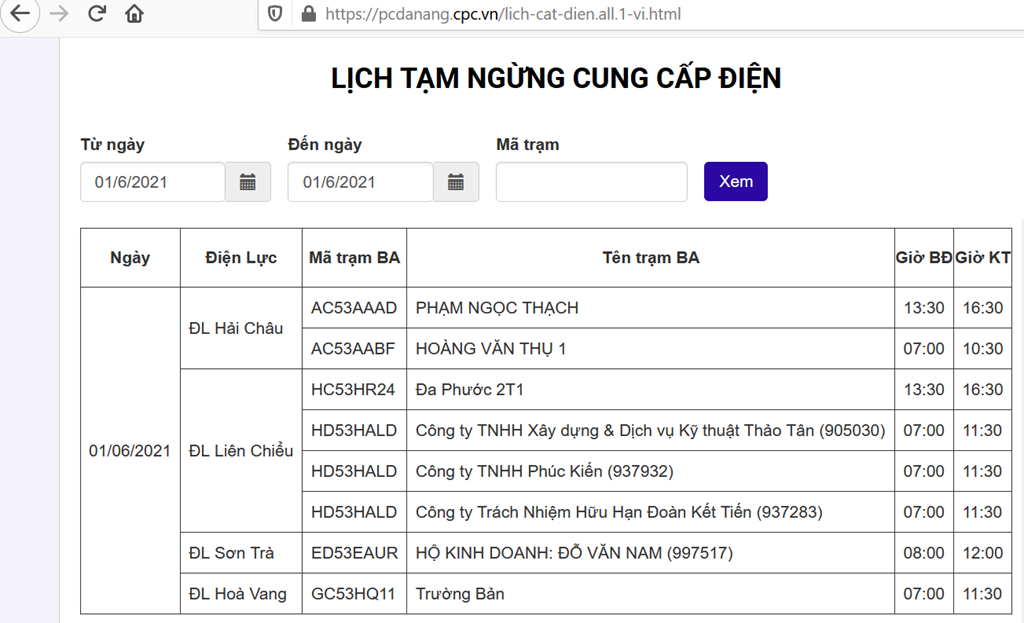Click the shield tracking protection icon
Image resolution: width=1024 pixels, height=623 pixels.
[x=275, y=14]
